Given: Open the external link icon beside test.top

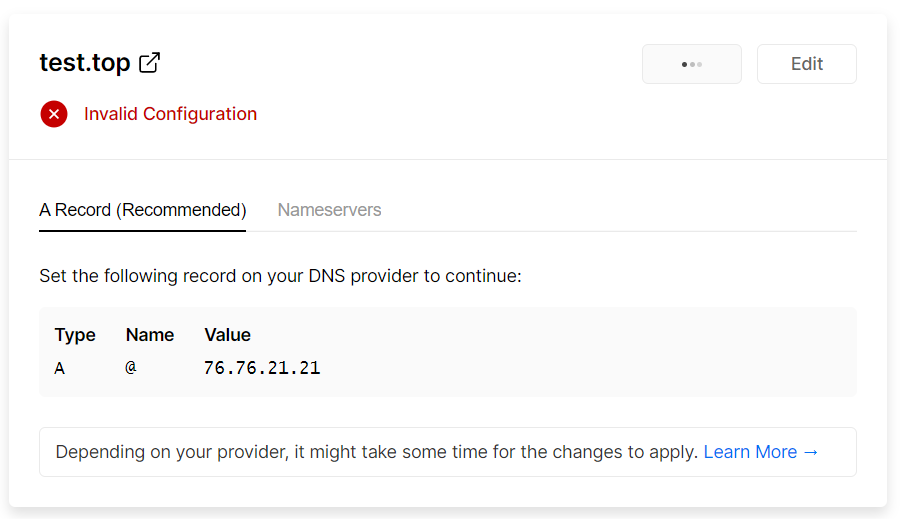Looking at the screenshot, I should (149, 63).
